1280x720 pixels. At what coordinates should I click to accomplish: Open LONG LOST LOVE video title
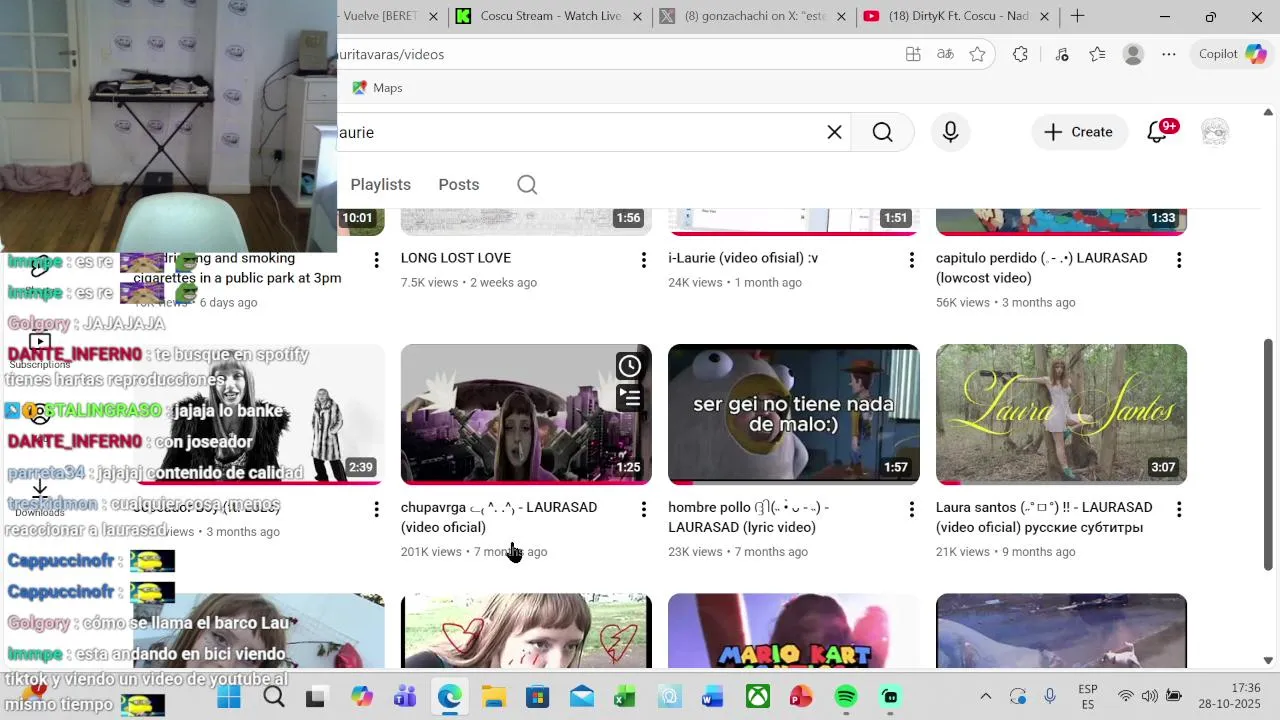(x=456, y=258)
